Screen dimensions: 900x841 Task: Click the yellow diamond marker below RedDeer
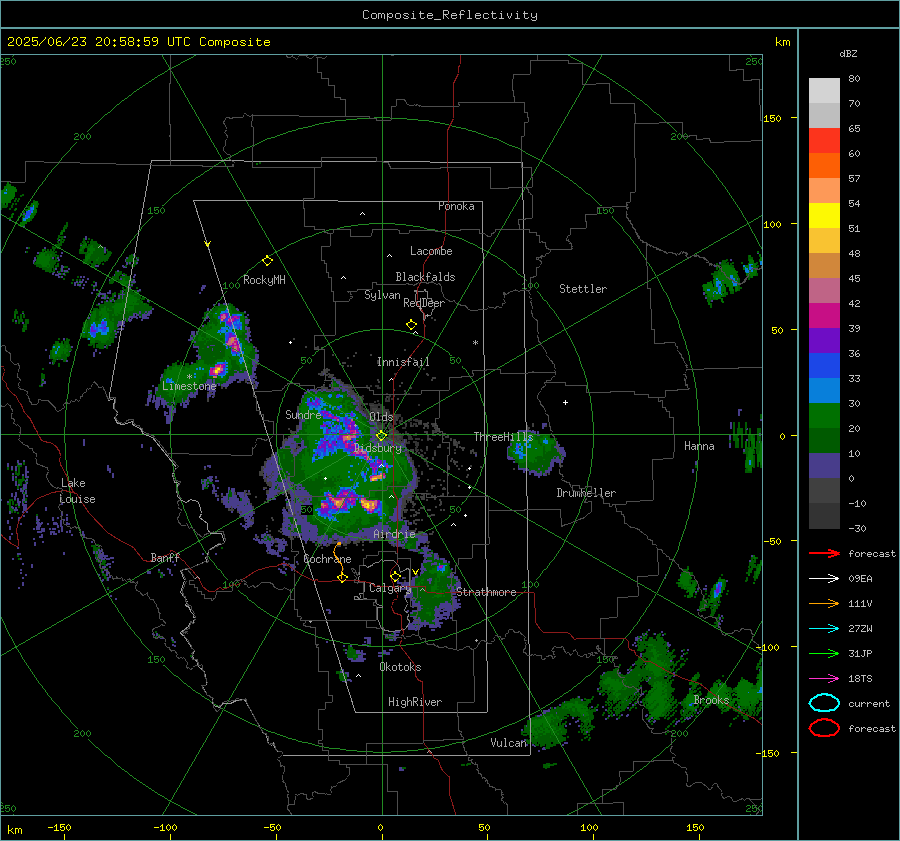click(x=411, y=325)
